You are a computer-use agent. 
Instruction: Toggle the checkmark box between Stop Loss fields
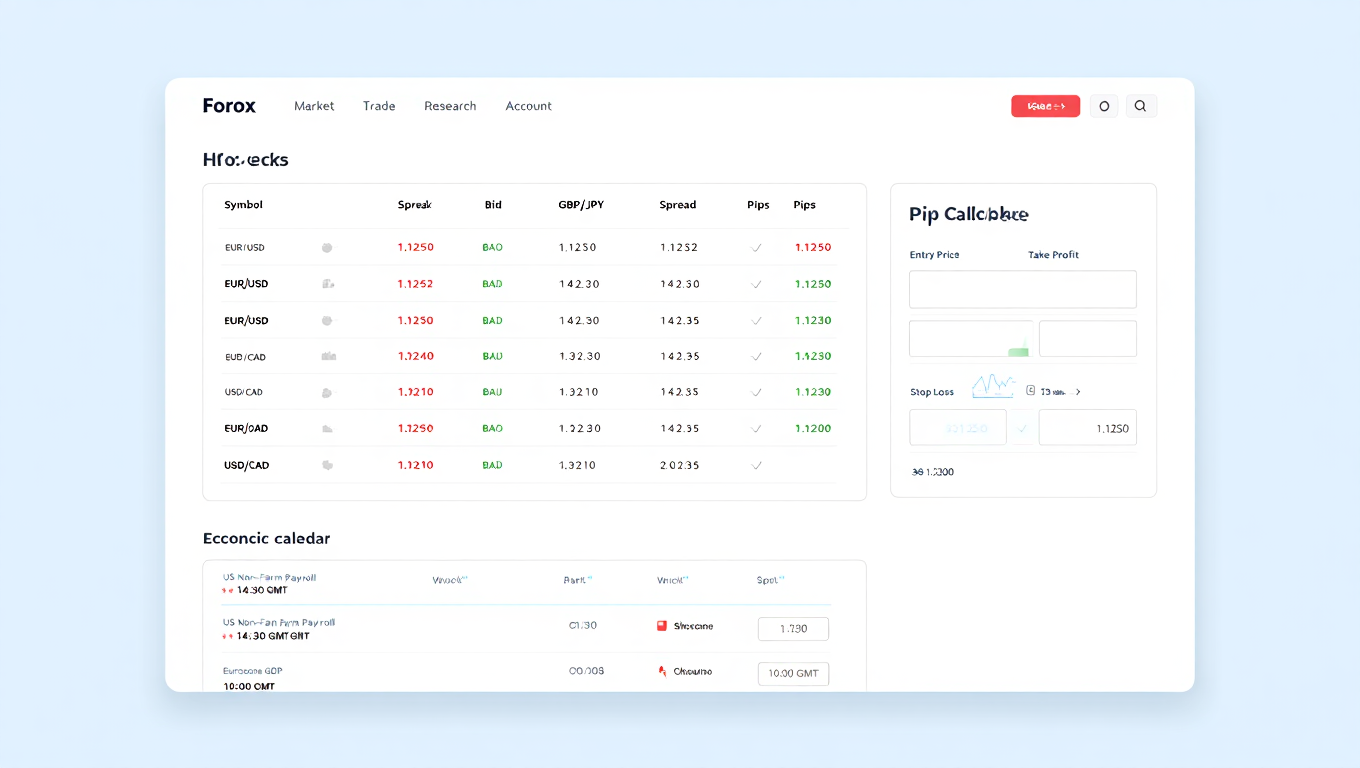[x=1022, y=428]
